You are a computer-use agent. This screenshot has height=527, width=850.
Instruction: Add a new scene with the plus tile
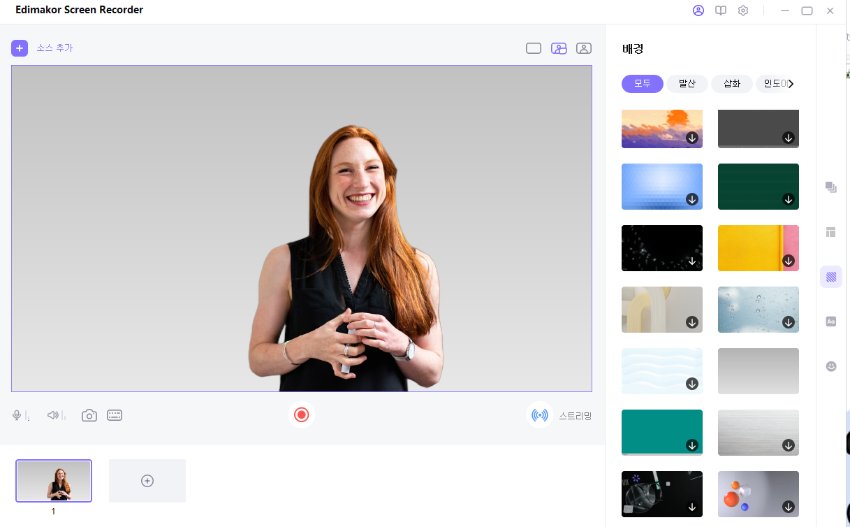(x=147, y=481)
